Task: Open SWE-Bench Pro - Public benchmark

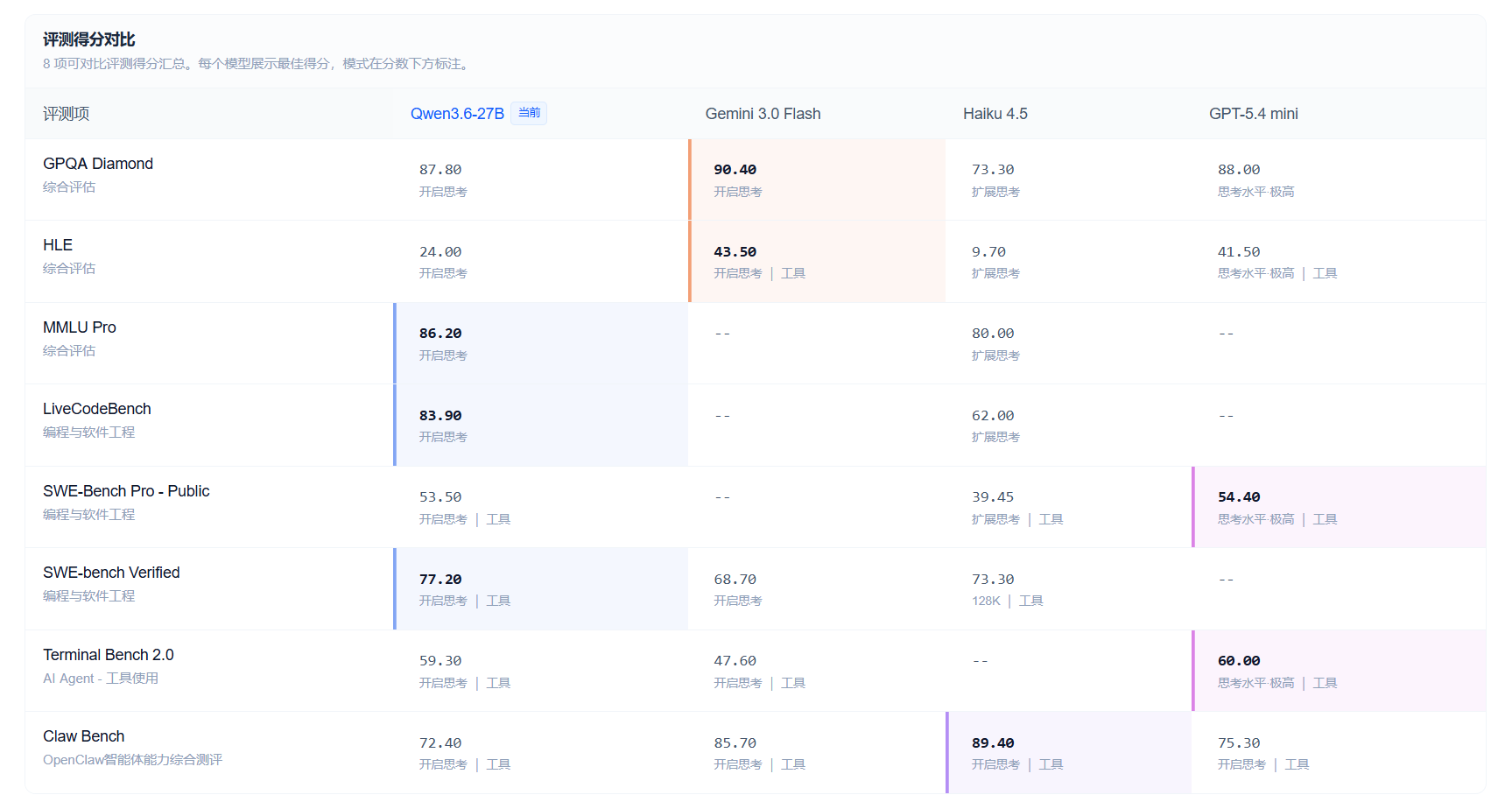Action: pos(126,491)
